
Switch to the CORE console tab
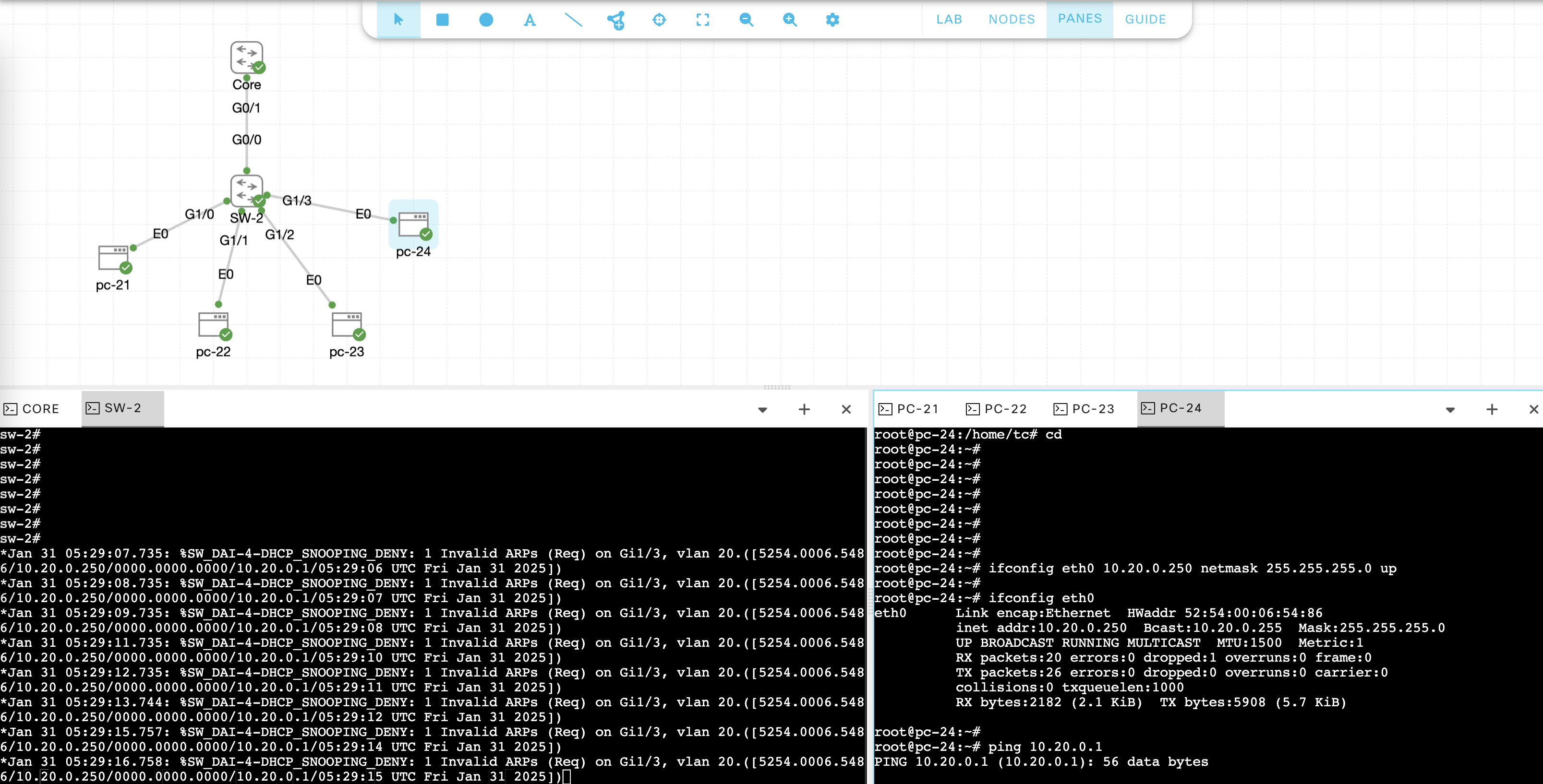click(x=32, y=409)
